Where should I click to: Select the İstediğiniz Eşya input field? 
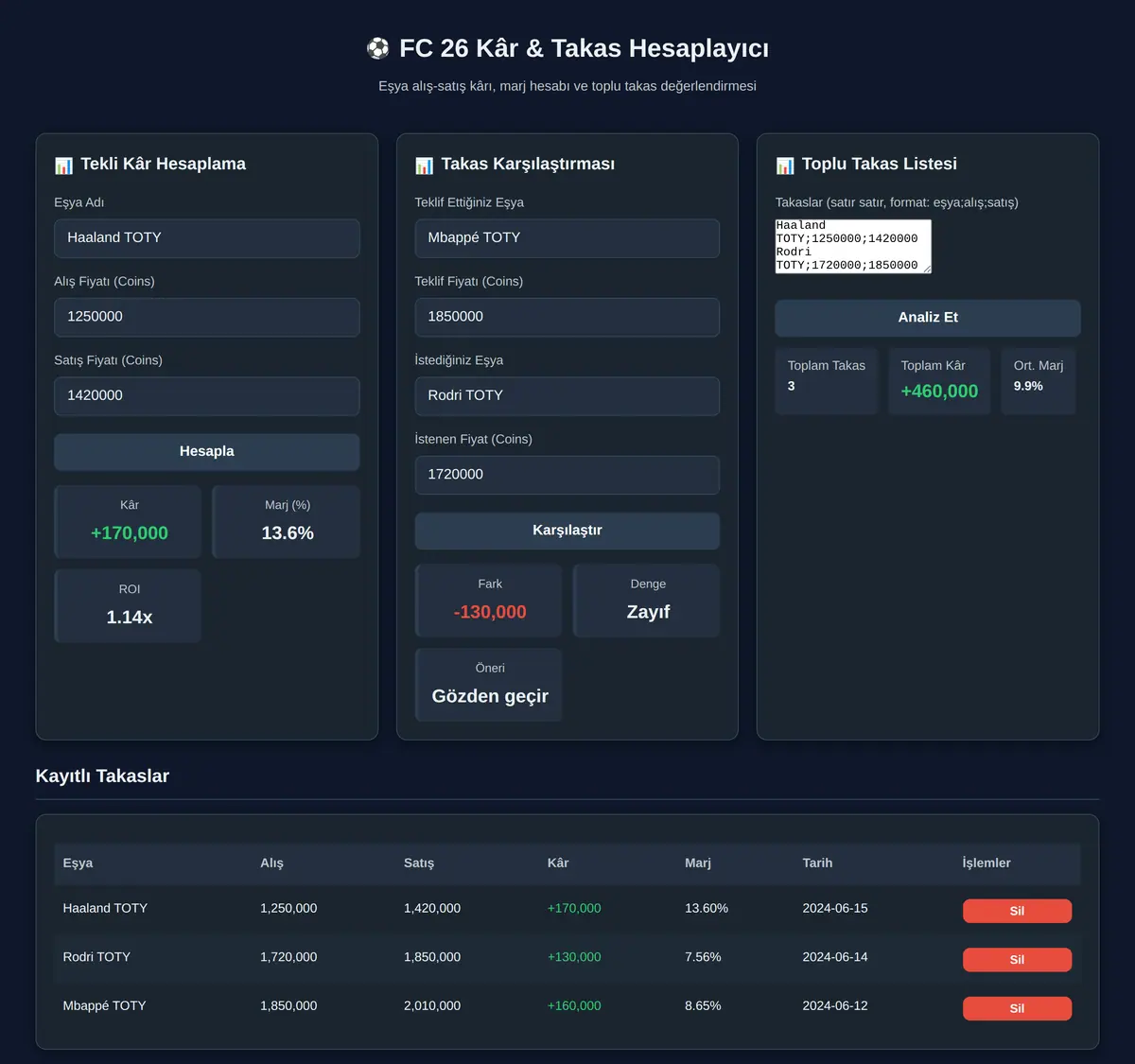click(x=567, y=396)
